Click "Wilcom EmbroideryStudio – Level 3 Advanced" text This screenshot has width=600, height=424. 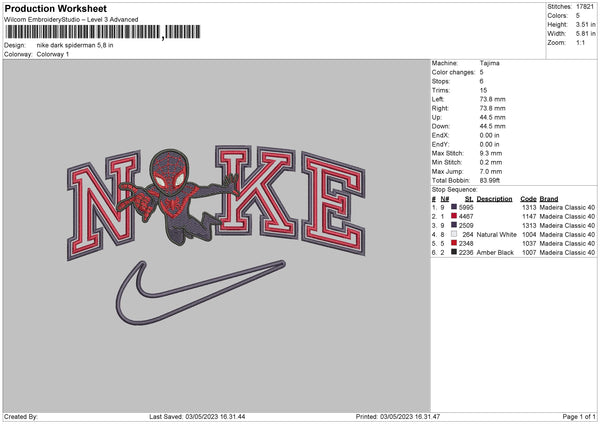(71, 20)
